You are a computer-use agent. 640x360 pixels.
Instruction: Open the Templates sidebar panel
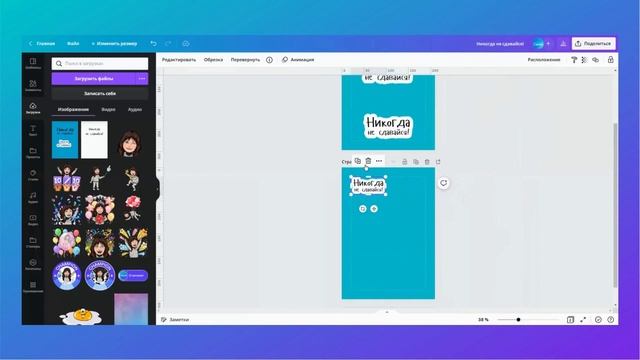[33, 63]
